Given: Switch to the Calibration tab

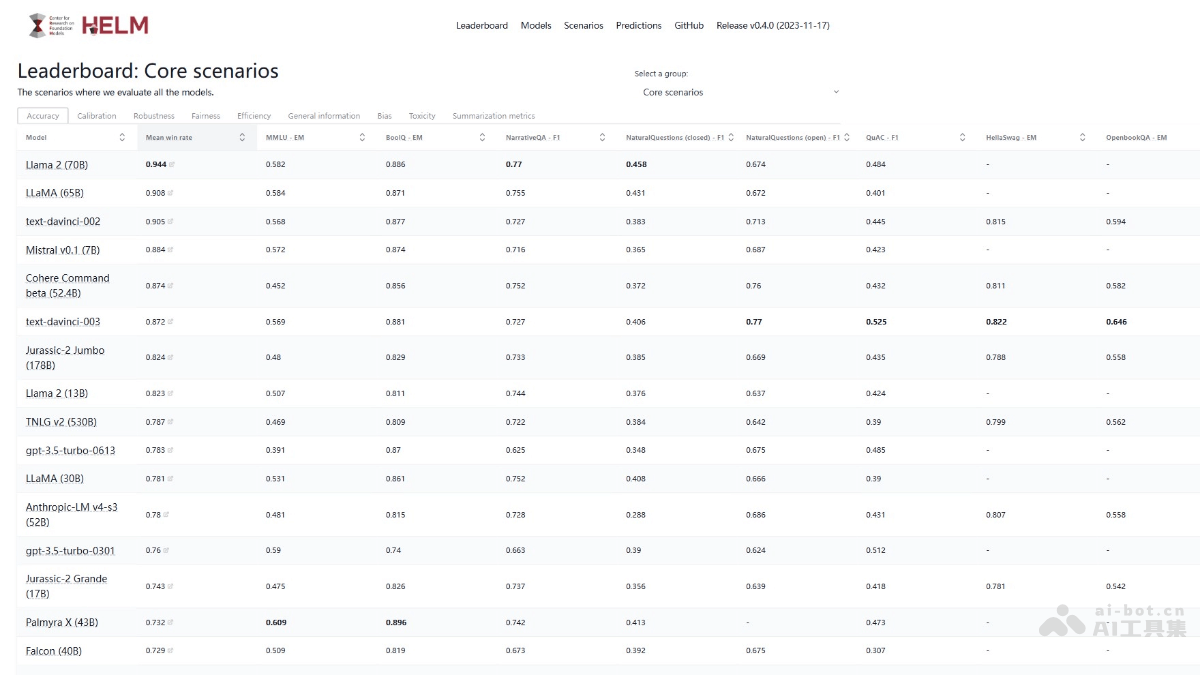Looking at the screenshot, I should pyautogui.click(x=97, y=116).
